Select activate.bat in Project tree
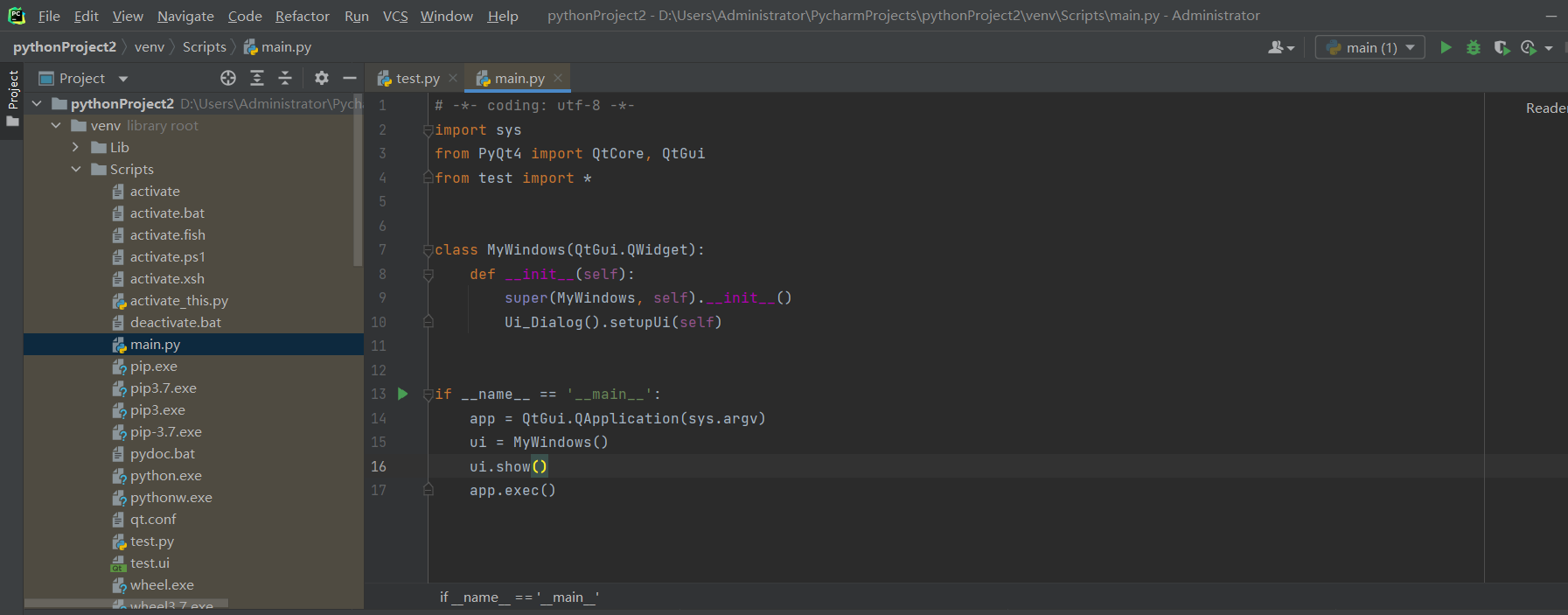Viewport: 1568px width, 615px height. pyautogui.click(x=167, y=213)
